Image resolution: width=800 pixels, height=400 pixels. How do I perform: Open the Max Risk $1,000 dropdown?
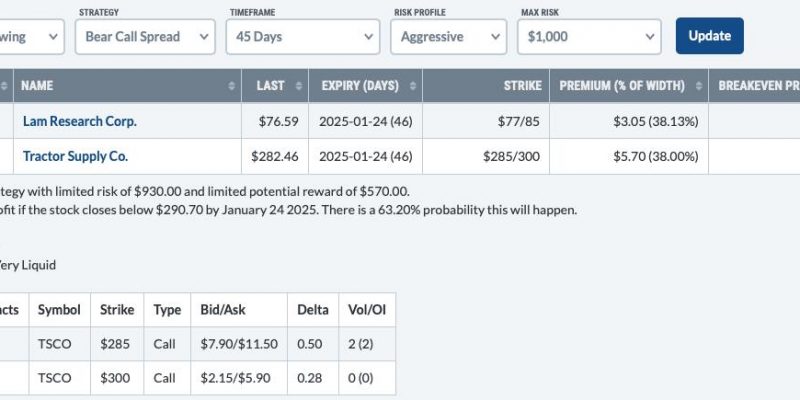click(589, 37)
